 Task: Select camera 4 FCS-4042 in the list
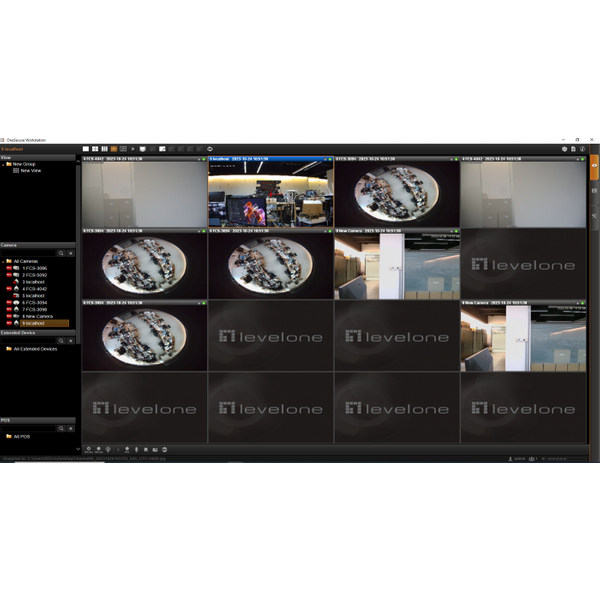pyautogui.click(x=34, y=289)
